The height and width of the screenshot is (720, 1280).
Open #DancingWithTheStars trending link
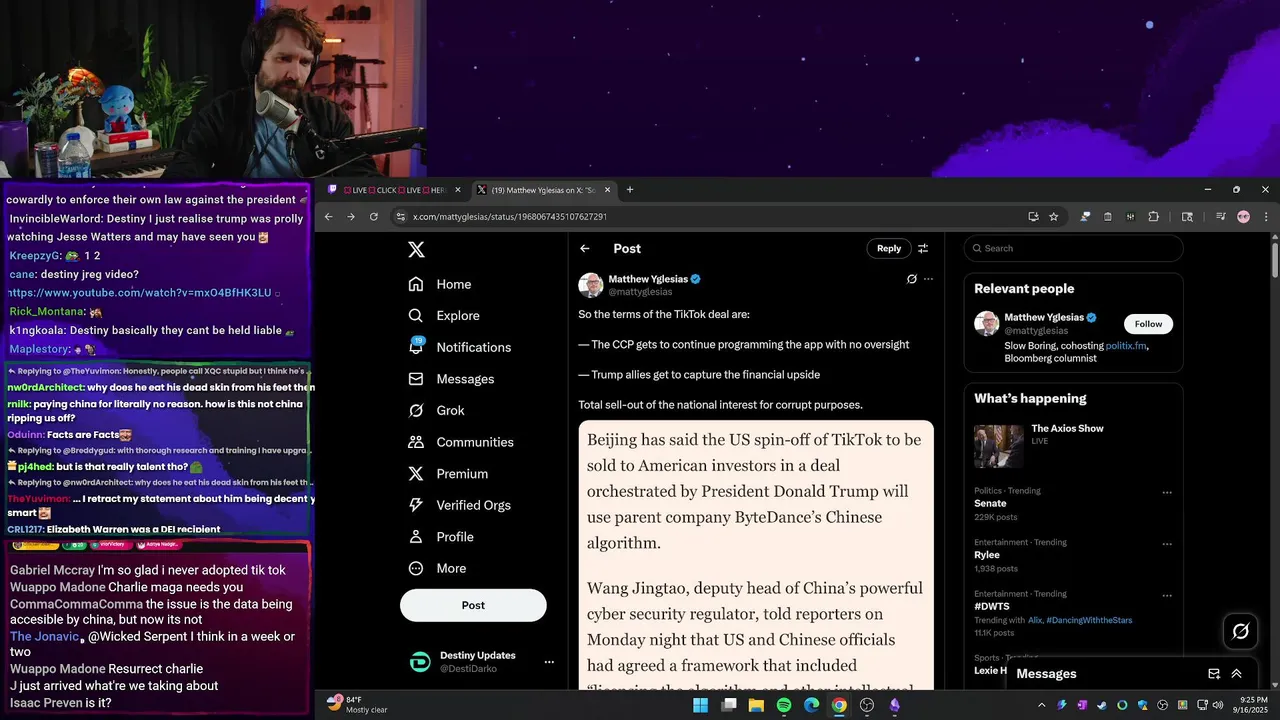(1089, 620)
